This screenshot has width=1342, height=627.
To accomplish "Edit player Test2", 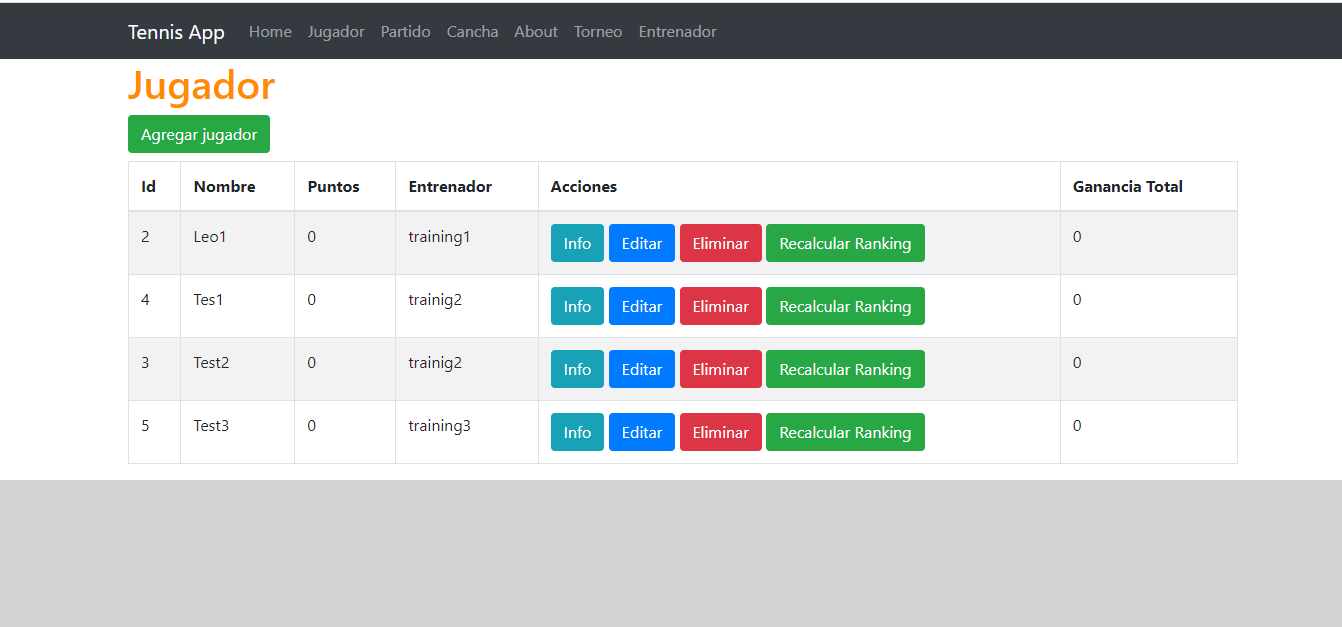I will coord(642,369).
